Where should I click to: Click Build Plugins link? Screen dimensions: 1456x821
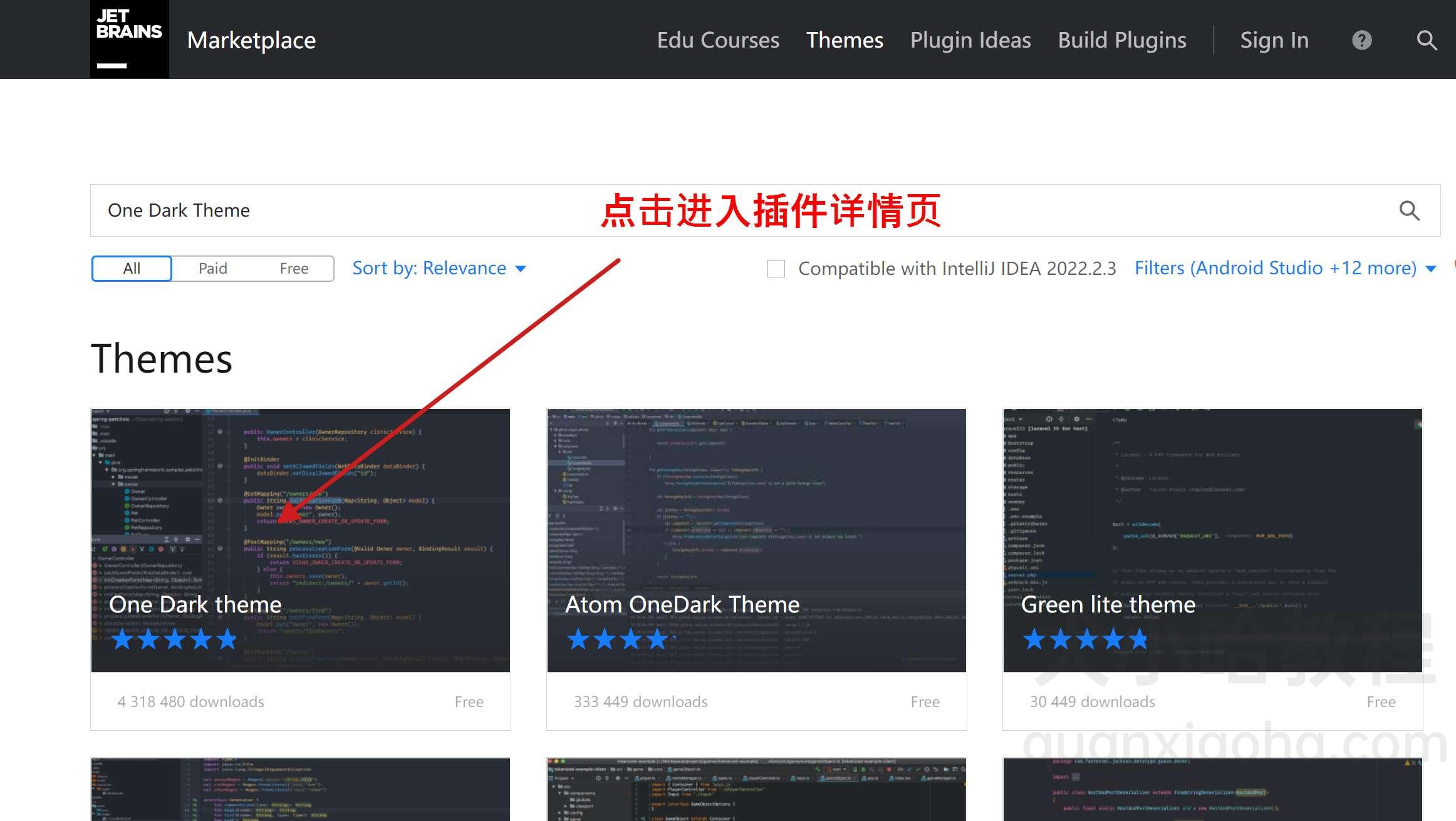click(1122, 40)
